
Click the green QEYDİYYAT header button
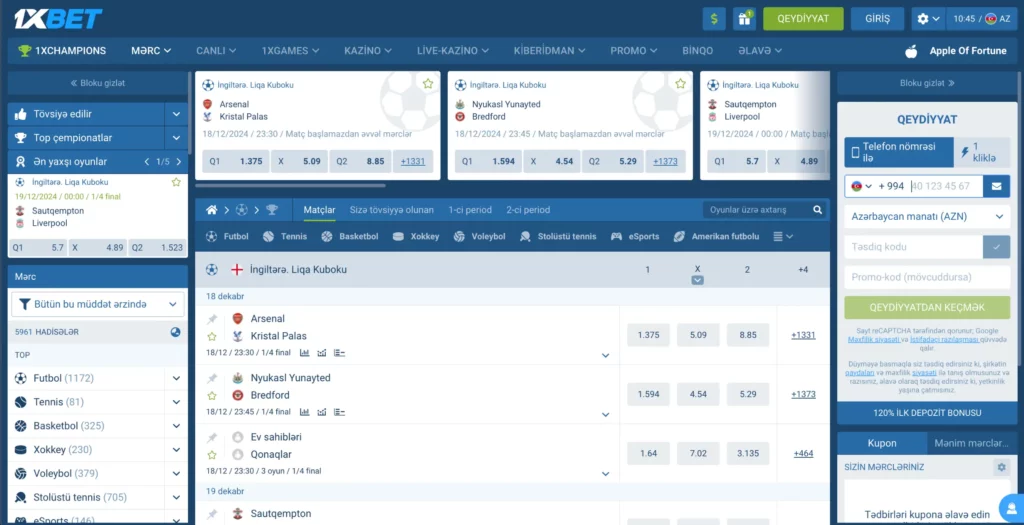803,18
